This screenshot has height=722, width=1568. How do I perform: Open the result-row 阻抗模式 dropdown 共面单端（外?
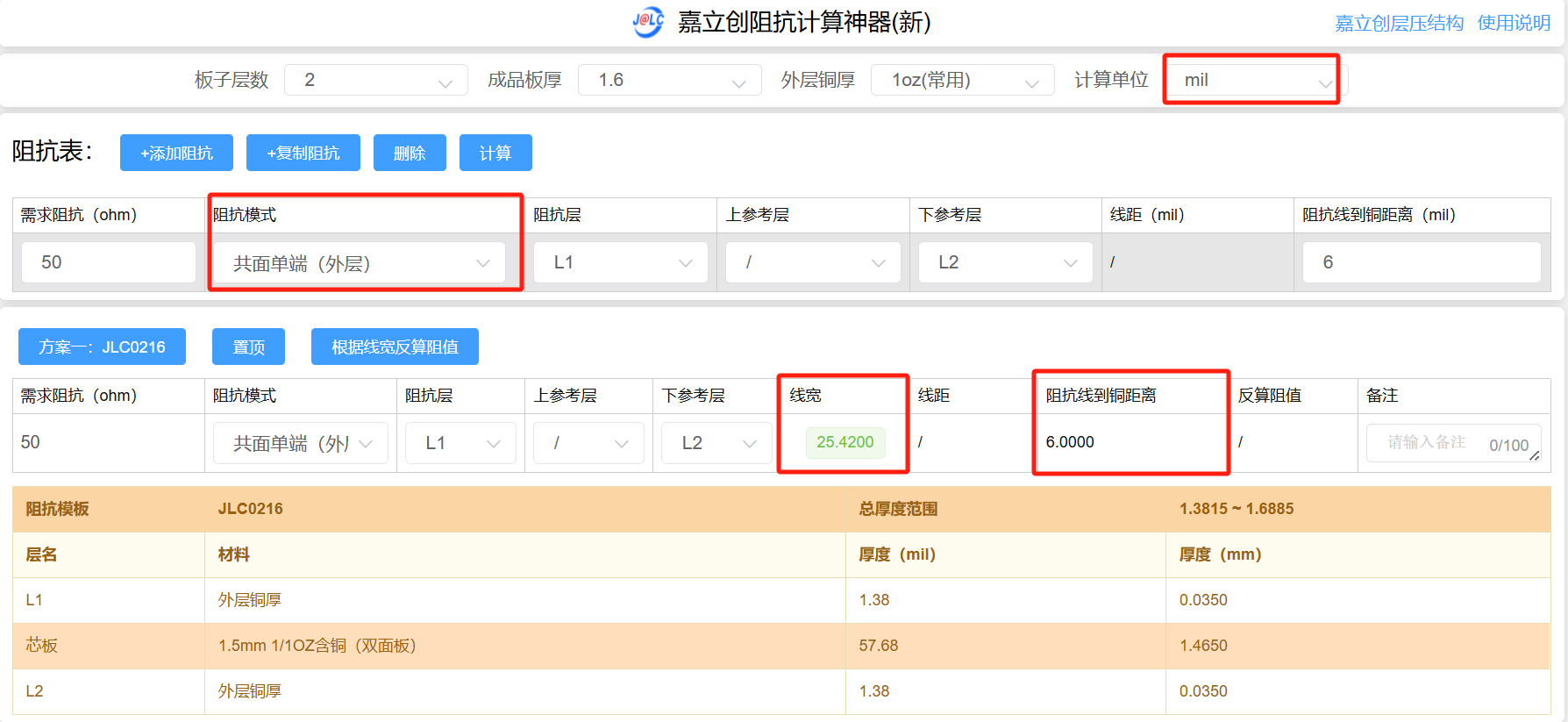(301, 443)
